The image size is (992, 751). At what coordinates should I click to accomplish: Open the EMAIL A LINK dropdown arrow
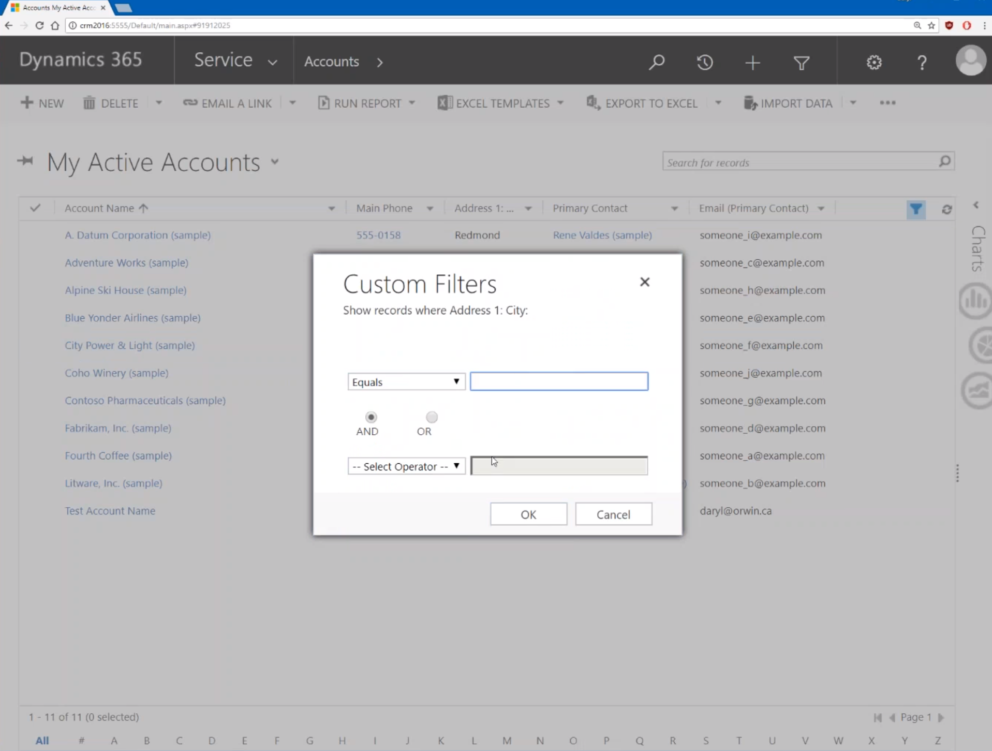tap(292, 102)
